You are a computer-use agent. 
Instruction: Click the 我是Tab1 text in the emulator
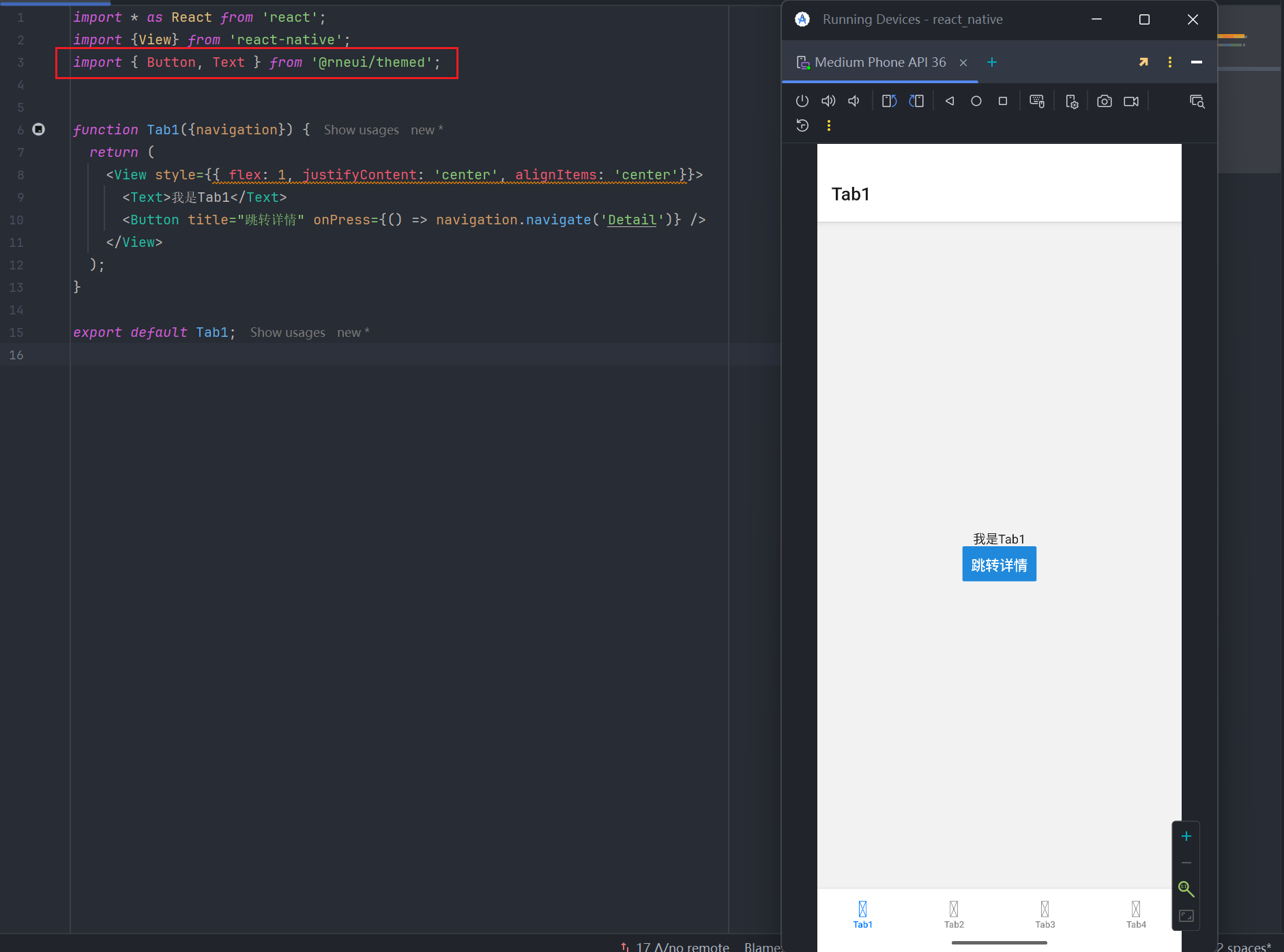(x=1000, y=539)
